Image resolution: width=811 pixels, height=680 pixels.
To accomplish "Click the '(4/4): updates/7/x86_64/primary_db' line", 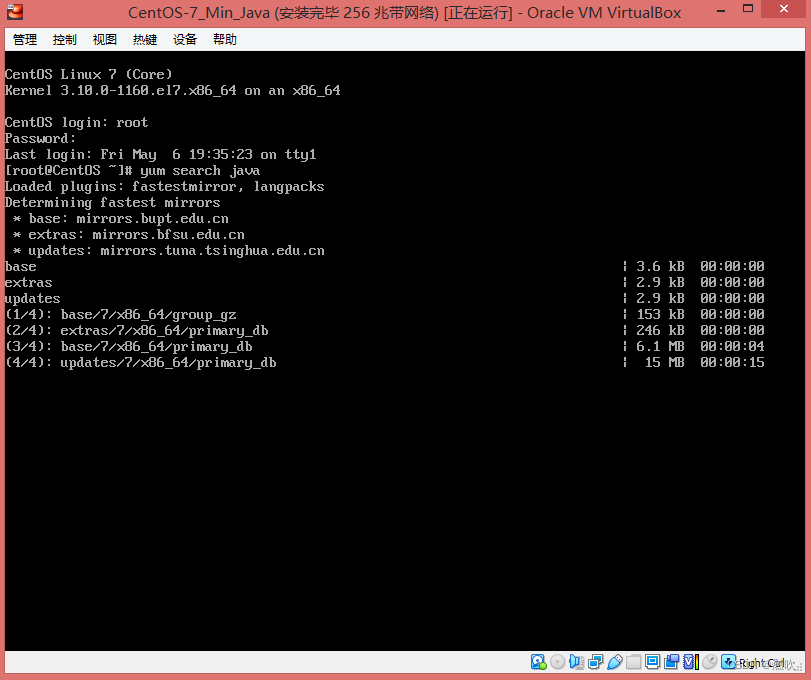I will 141,362.
